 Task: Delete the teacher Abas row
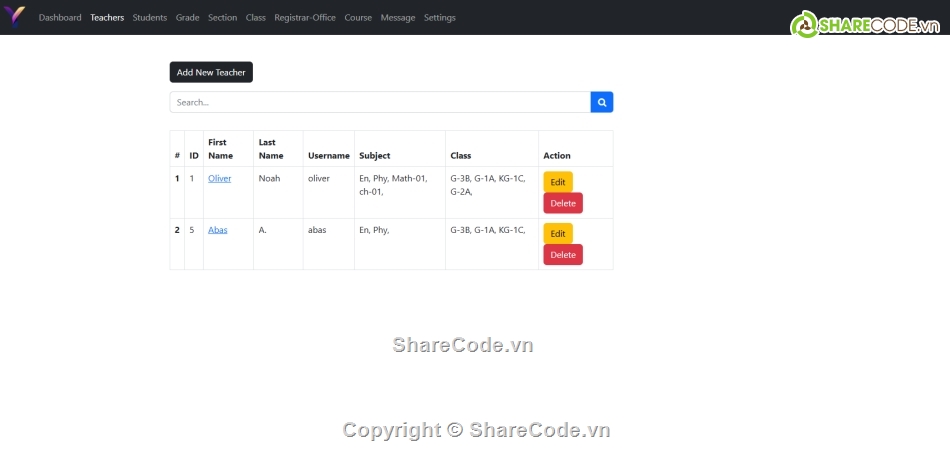click(563, 255)
